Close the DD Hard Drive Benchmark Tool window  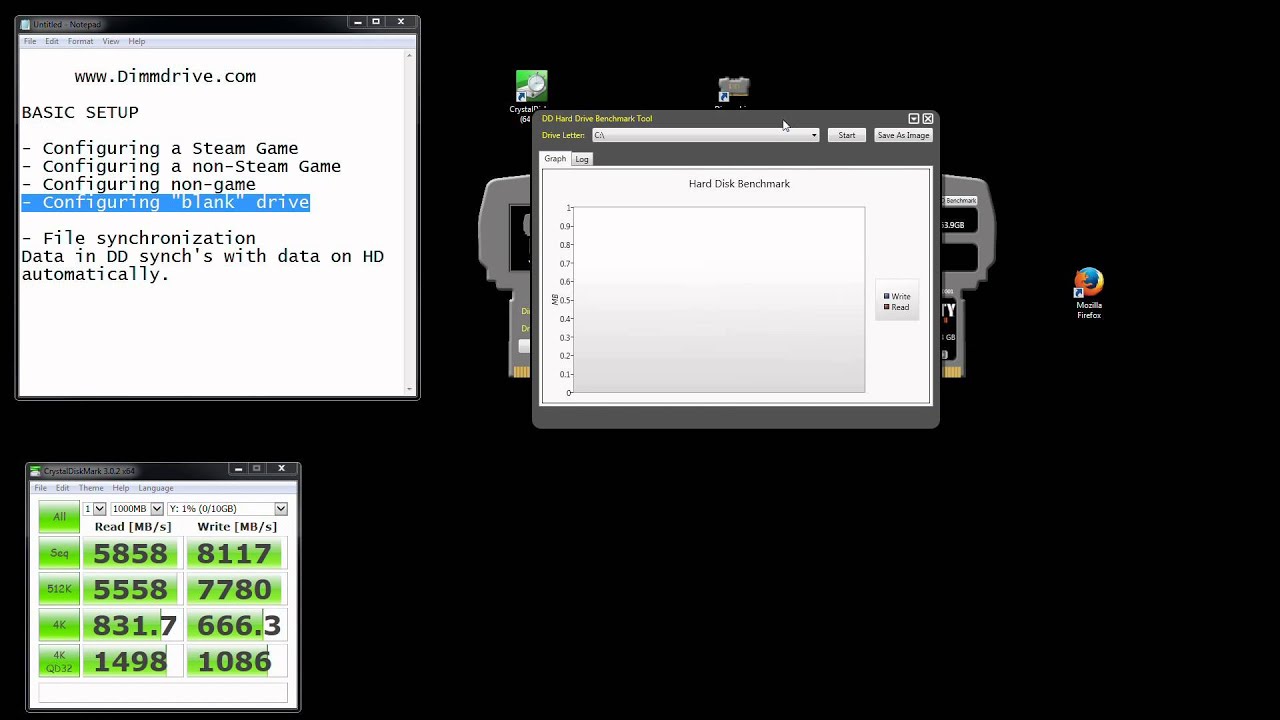pyautogui.click(x=928, y=119)
